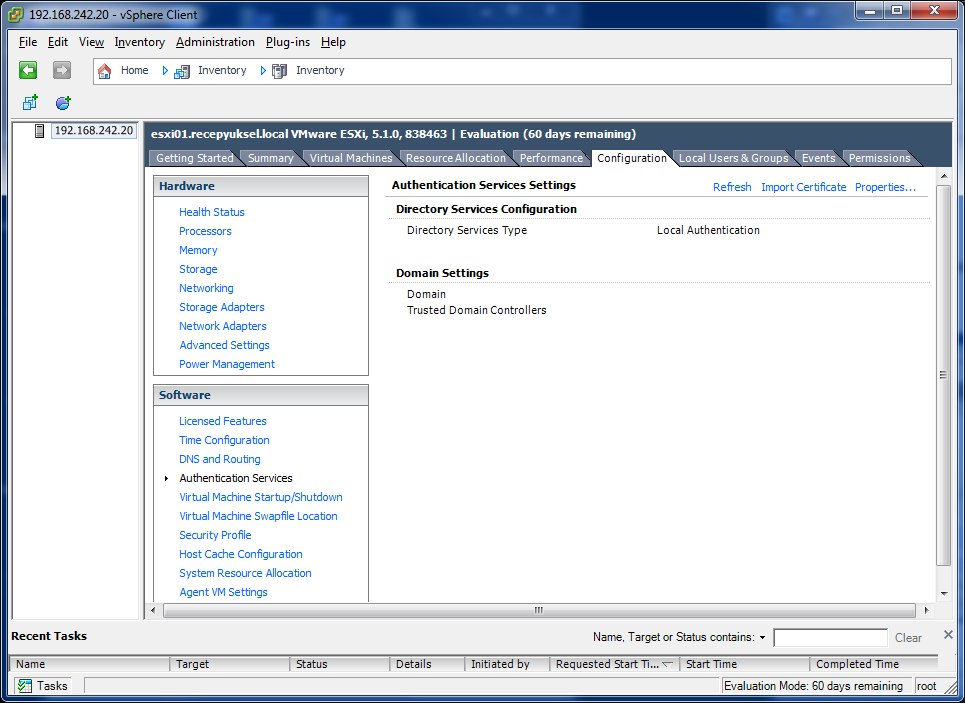Open the breadcrumb arrow after first Inventory
The image size is (965, 703).
pyautogui.click(x=263, y=71)
